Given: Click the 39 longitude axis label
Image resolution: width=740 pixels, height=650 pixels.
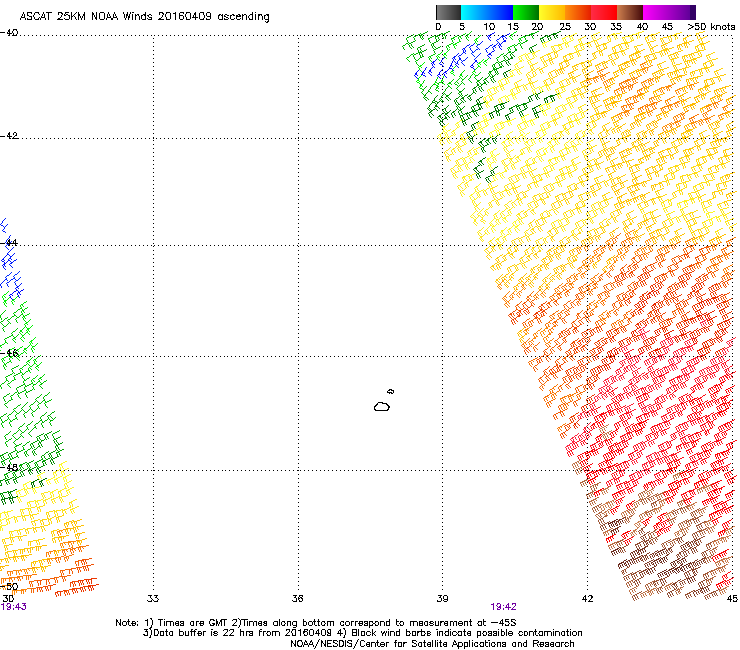Looking at the screenshot, I should click(442, 599).
